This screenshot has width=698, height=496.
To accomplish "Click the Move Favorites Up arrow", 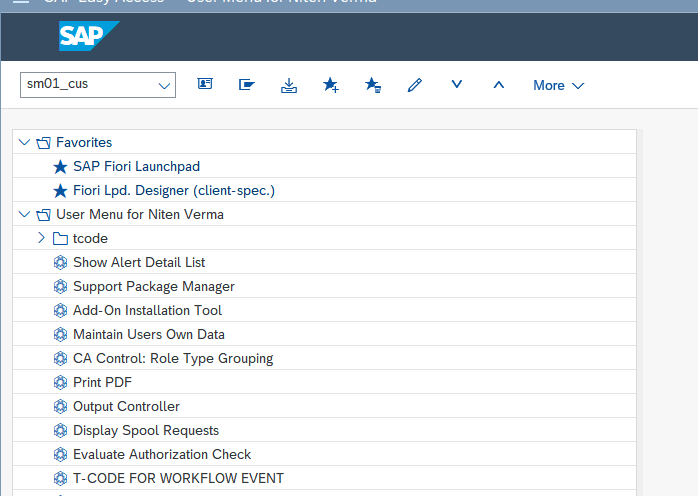I will coord(499,85).
